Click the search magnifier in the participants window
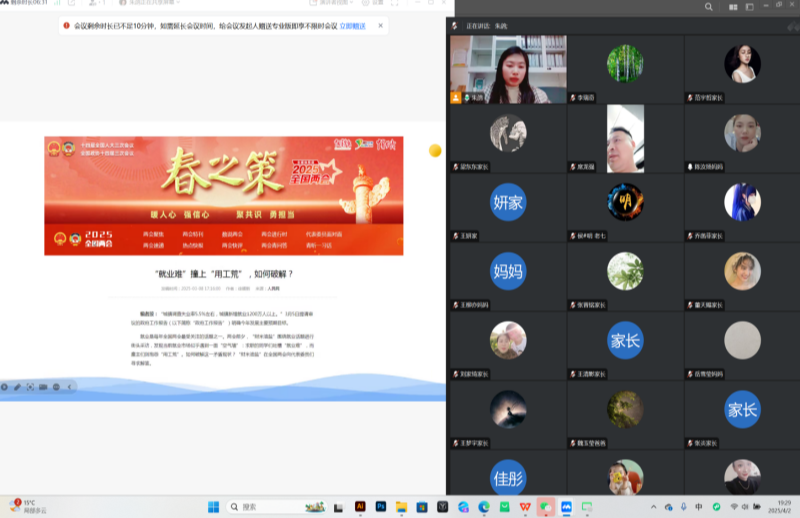 [x=709, y=7]
